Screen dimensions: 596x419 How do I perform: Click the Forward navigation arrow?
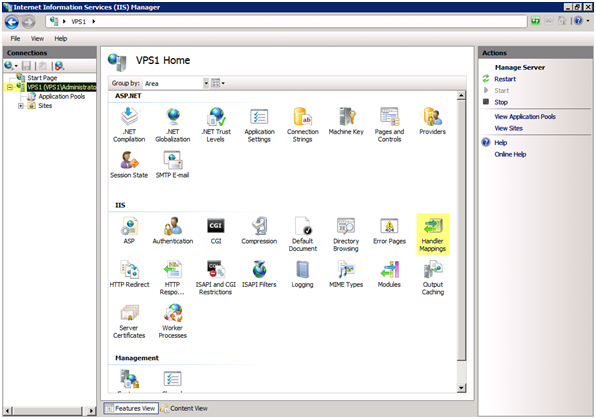pos(28,22)
